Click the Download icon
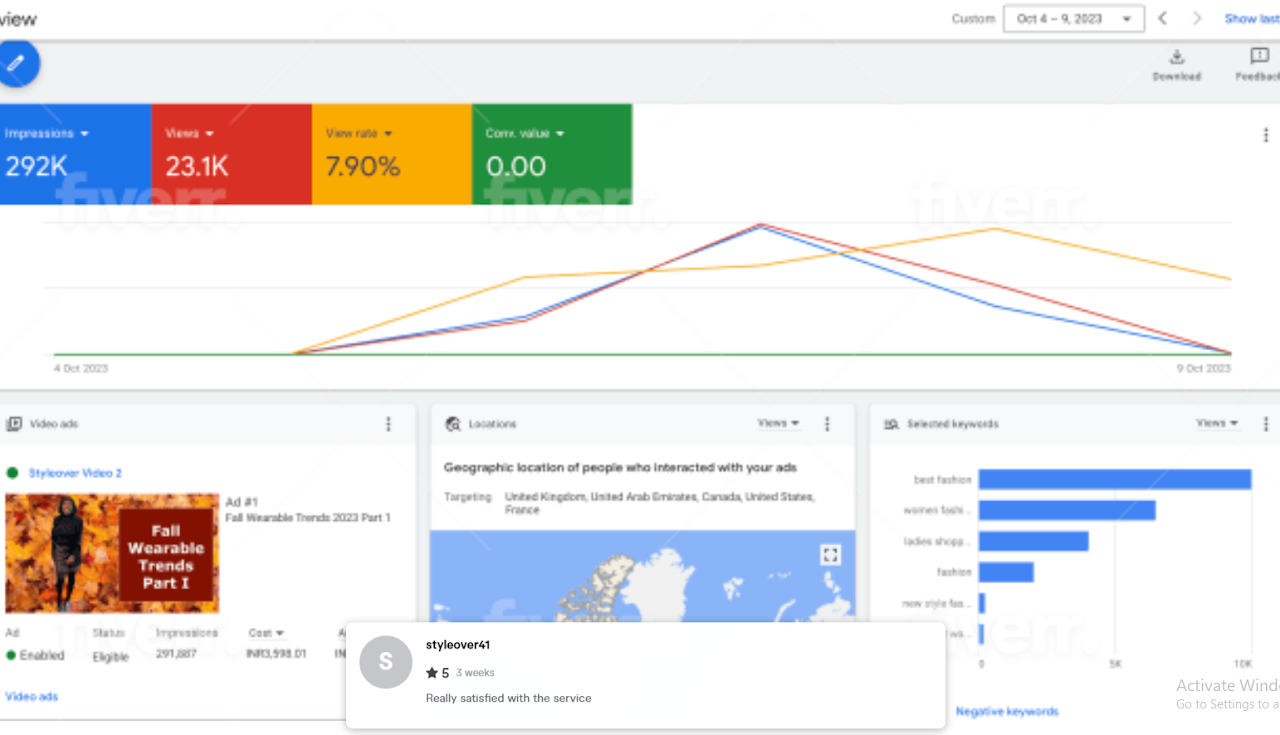The height and width of the screenshot is (735, 1280). tap(1176, 58)
